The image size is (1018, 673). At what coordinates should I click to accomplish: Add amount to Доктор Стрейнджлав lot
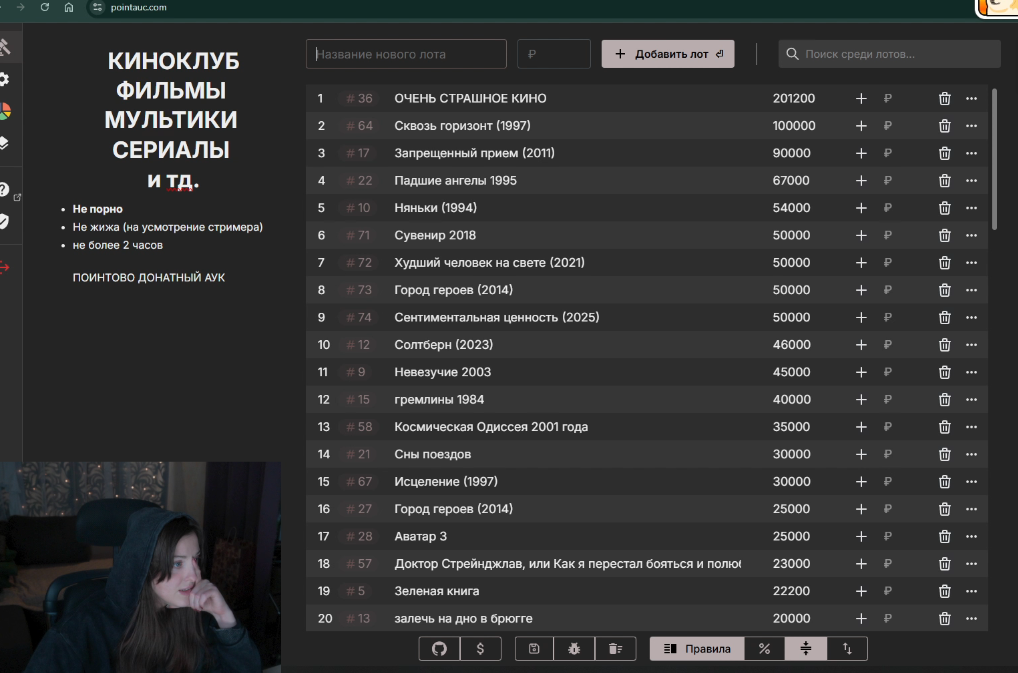861,564
